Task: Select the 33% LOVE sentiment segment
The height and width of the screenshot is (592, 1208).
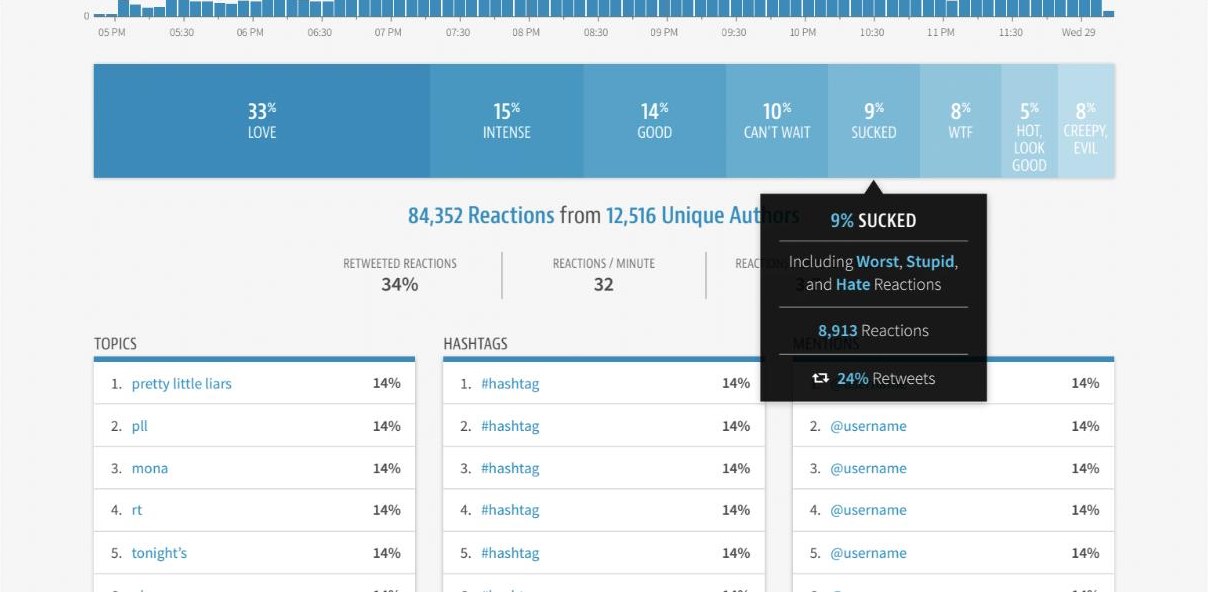Action: [x=262, y=121]
